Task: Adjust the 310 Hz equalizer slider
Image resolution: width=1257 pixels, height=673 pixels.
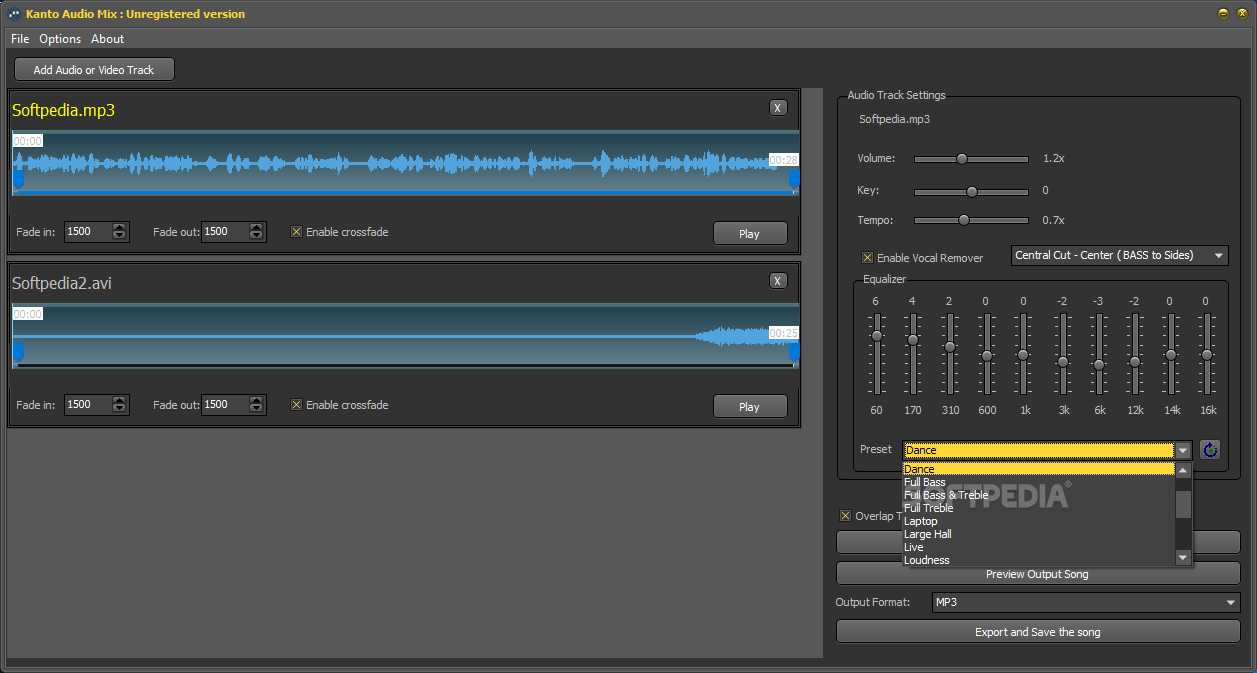Action: [950, 347]
